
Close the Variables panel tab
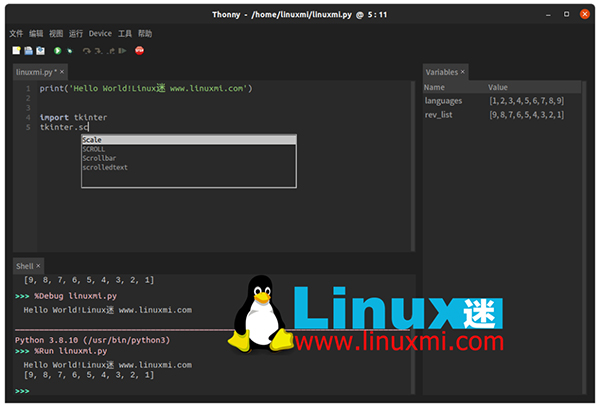(x=463, y=72)
